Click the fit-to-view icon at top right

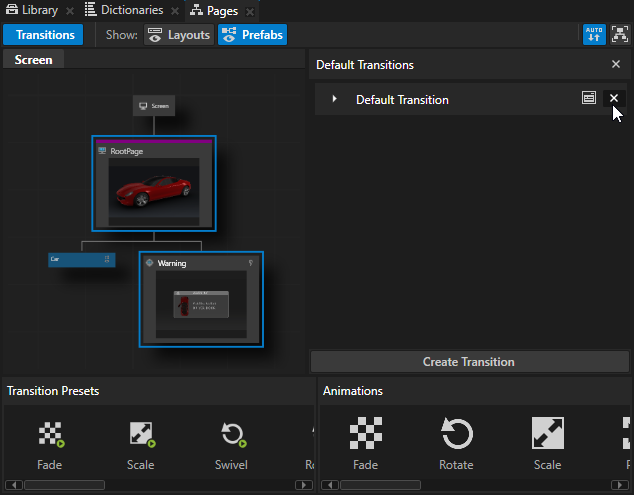(619, 35)
